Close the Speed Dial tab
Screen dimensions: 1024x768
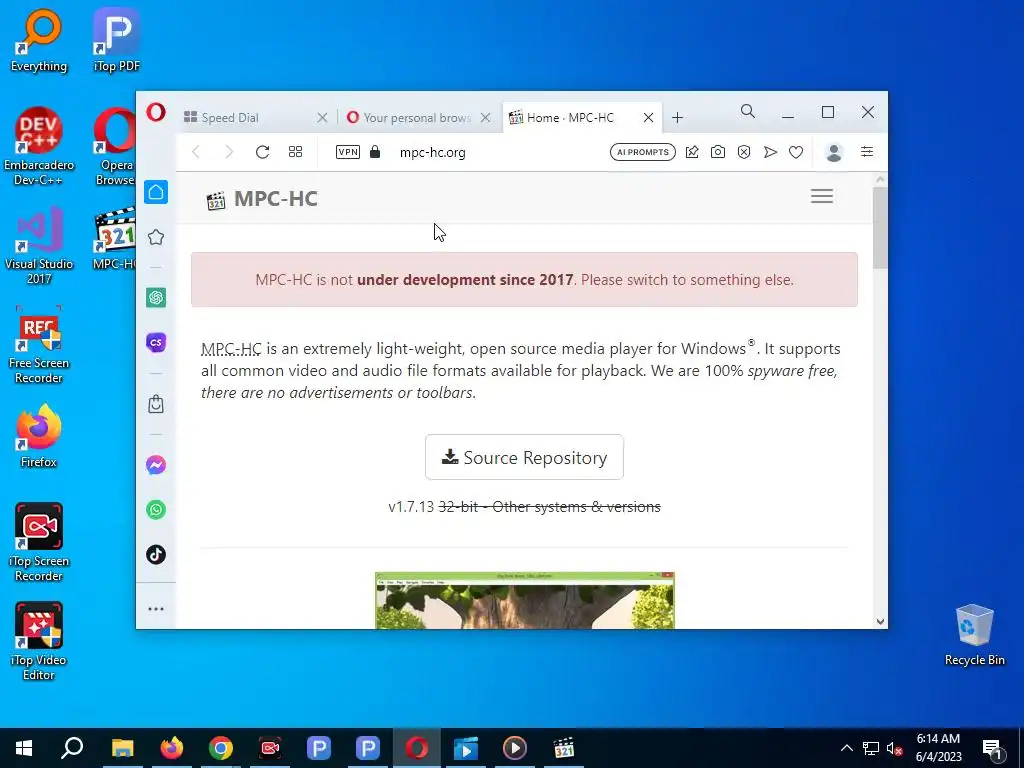pyautogui.click(x=322, y=118)
